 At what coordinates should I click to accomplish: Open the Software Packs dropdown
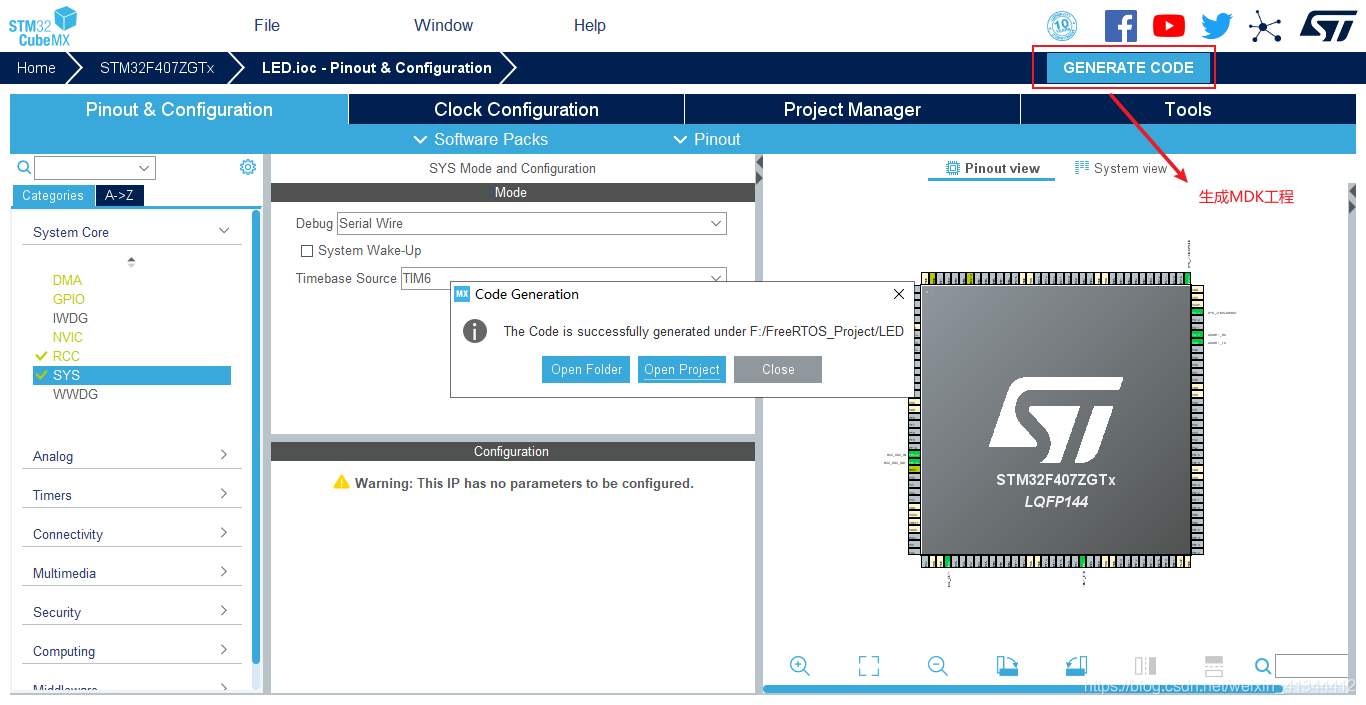coord(481,139)
